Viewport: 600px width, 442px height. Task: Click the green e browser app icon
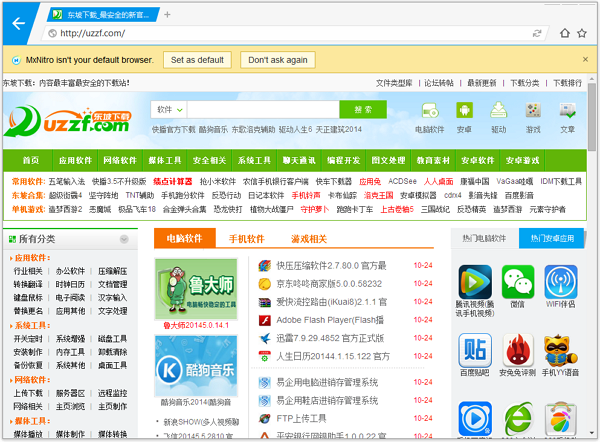[518, 418]
